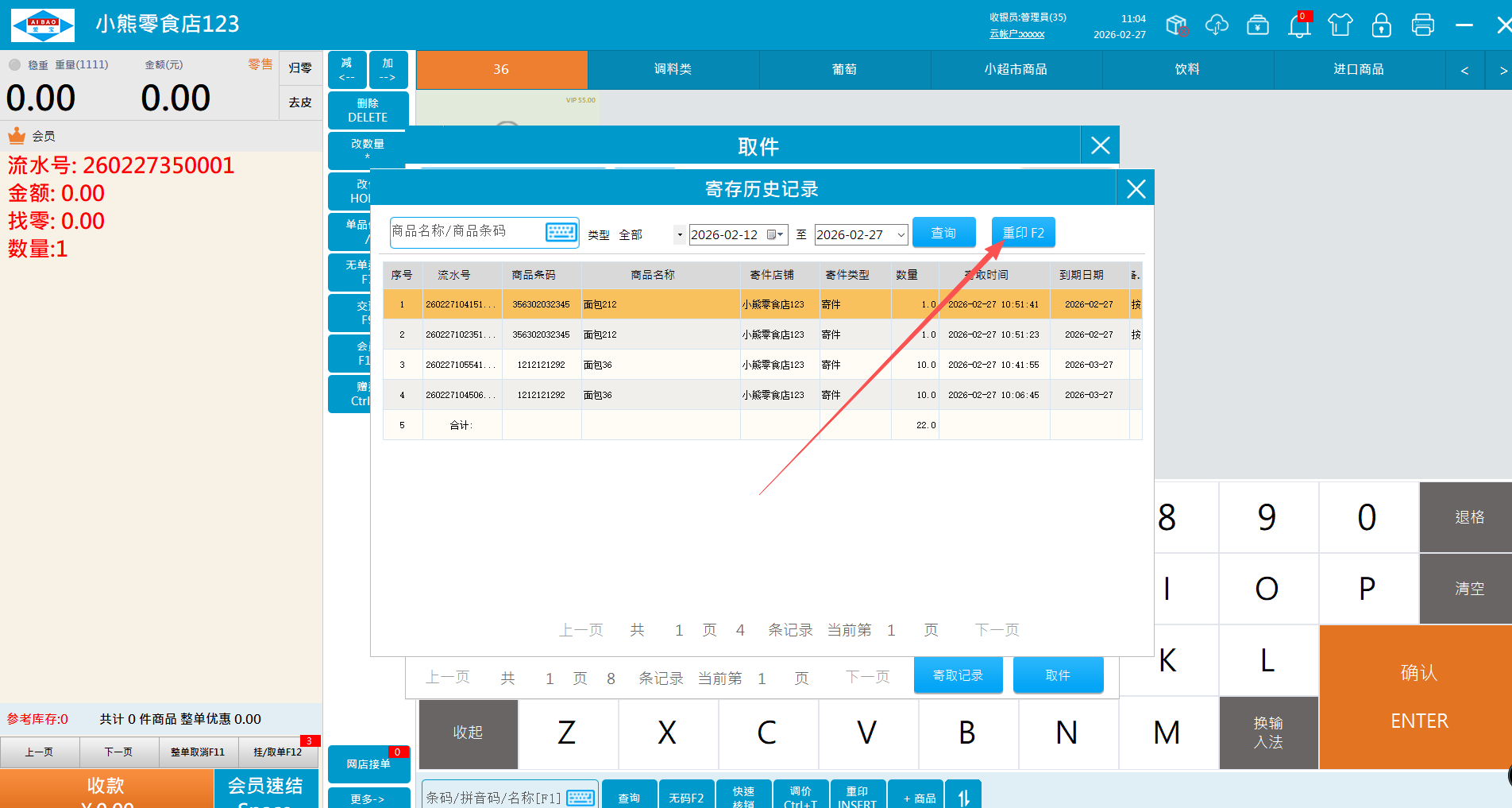This screenshot has height=808, width=1512.
Task: Click the 查询 button in history dialog
Action: 943,233
